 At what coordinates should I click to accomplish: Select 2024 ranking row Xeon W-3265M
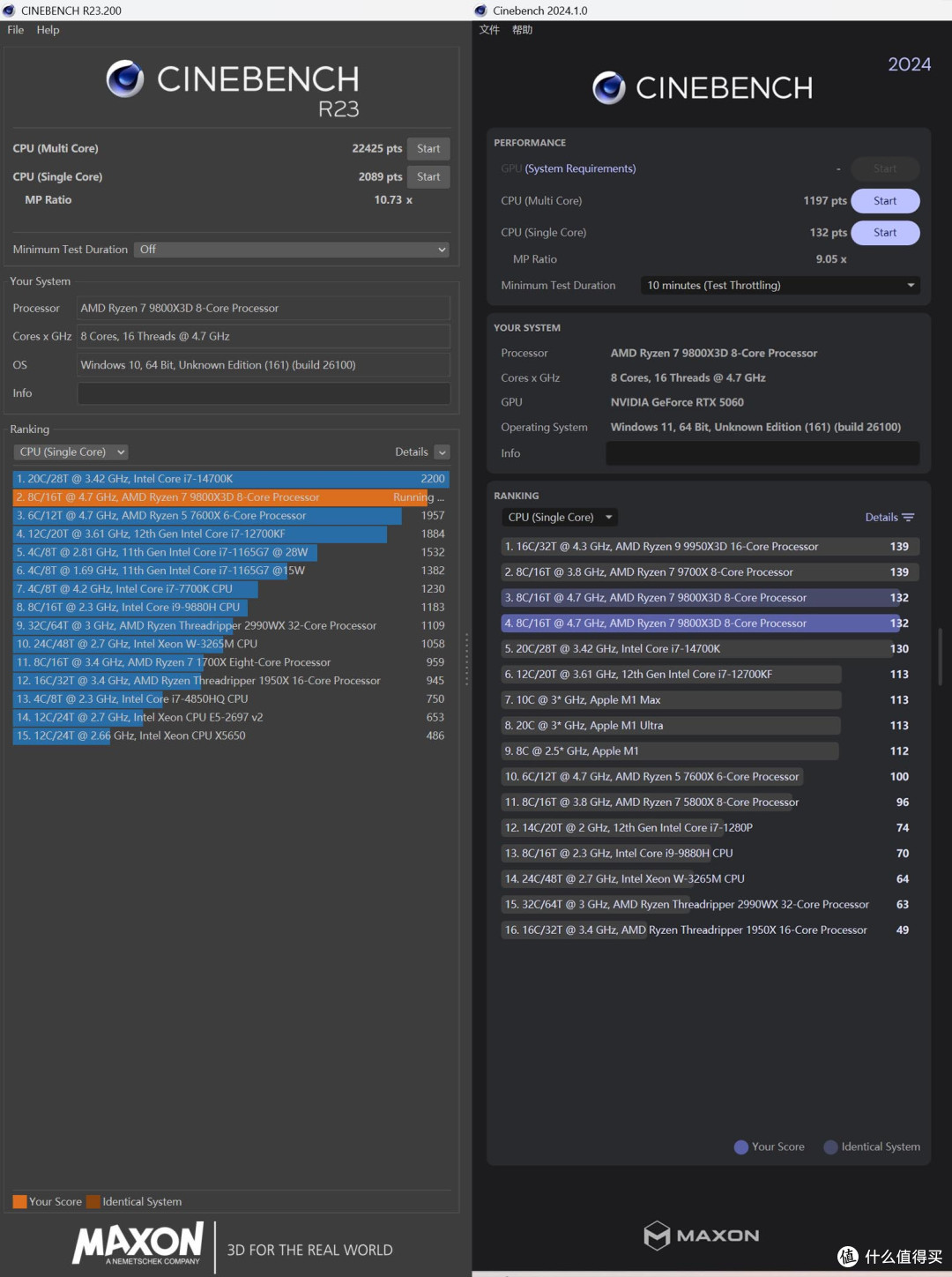click(x=710, y=879)
